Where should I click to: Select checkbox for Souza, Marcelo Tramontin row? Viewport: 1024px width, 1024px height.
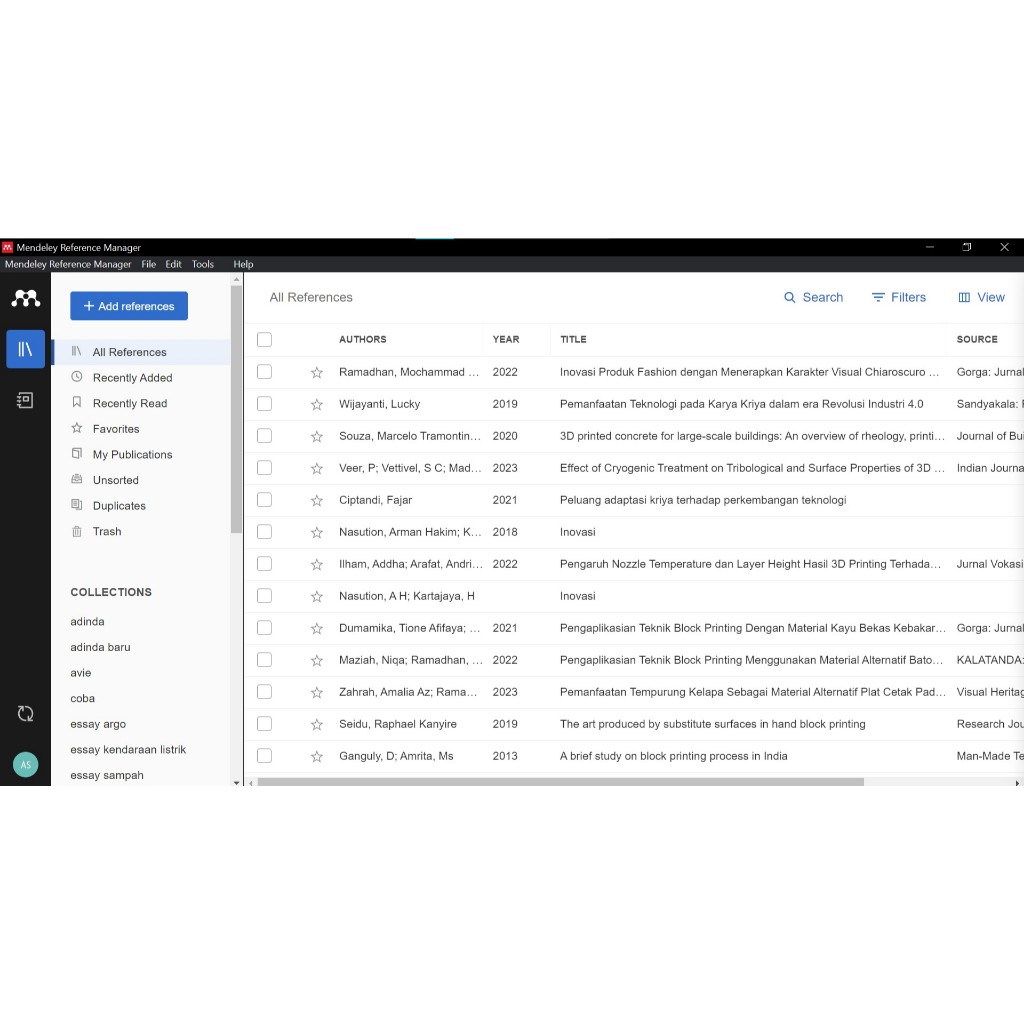(264, 436)
